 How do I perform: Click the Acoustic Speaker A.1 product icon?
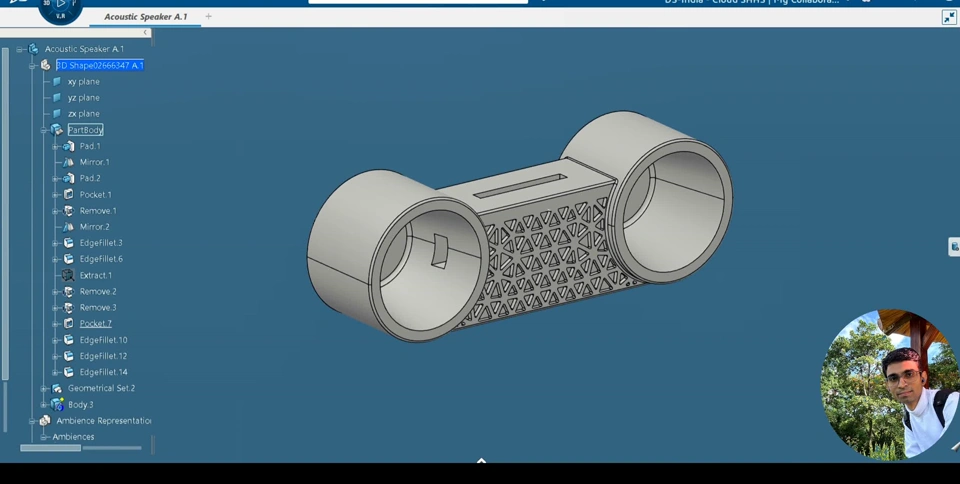[33, 49]
